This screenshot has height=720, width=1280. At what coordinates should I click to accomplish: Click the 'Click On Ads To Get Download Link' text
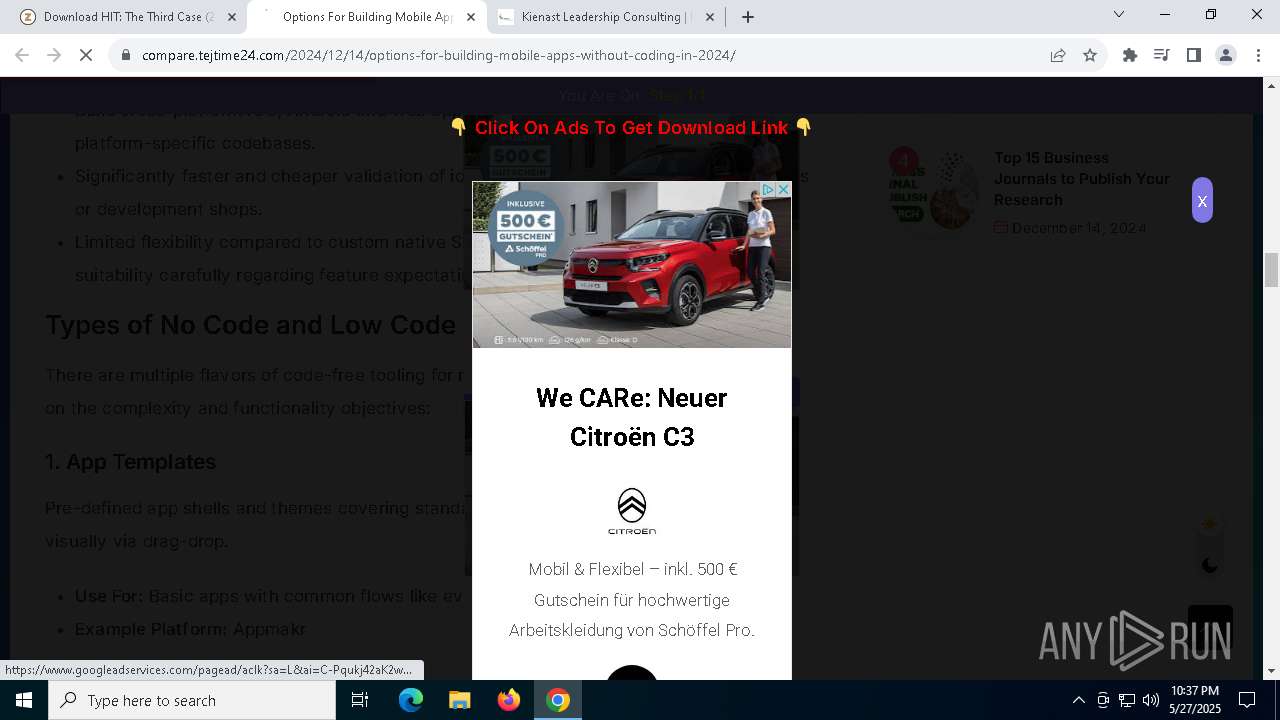point(631,128)
